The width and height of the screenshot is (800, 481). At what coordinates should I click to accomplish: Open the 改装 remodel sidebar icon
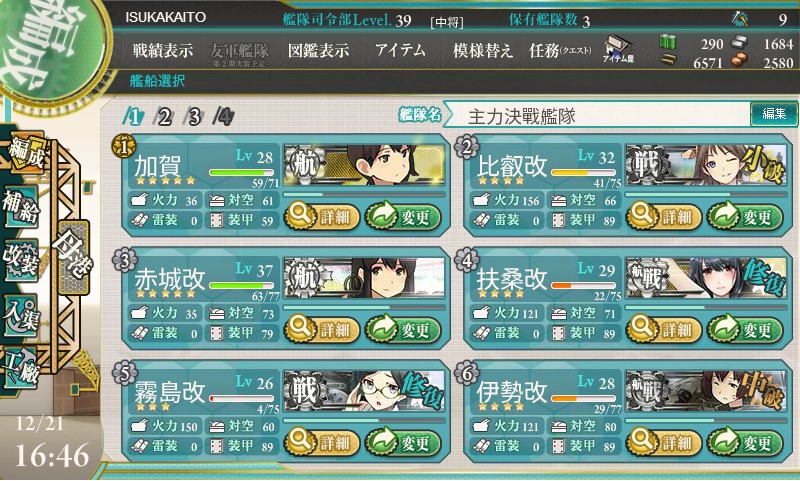[x=21, y=261]
